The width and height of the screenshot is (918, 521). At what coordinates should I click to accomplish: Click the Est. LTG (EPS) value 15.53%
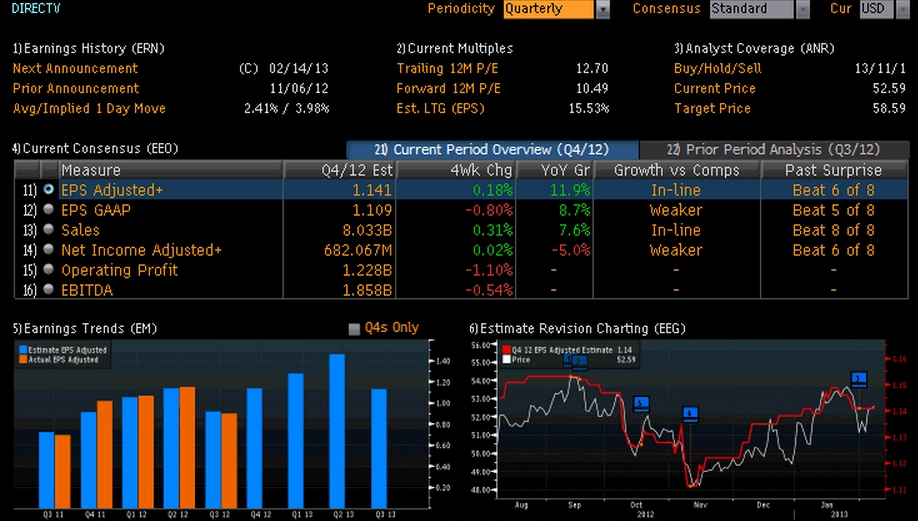(x=589, y=108)
